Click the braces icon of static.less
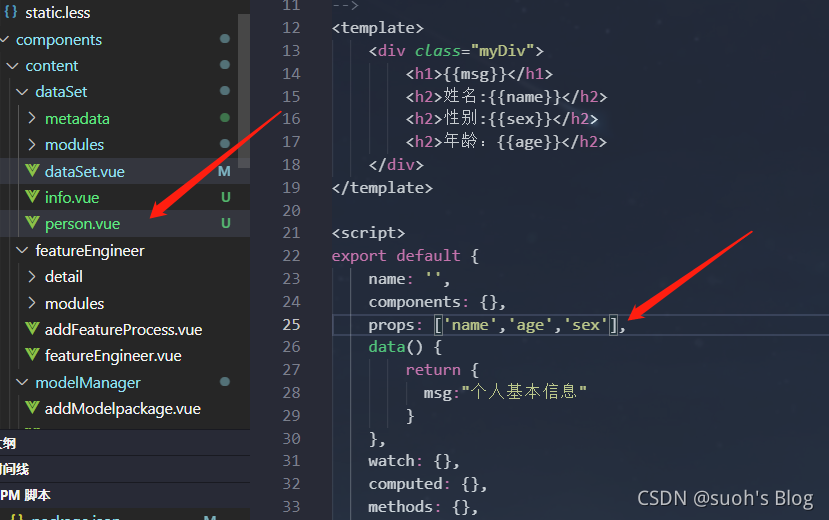 [11, 12]
